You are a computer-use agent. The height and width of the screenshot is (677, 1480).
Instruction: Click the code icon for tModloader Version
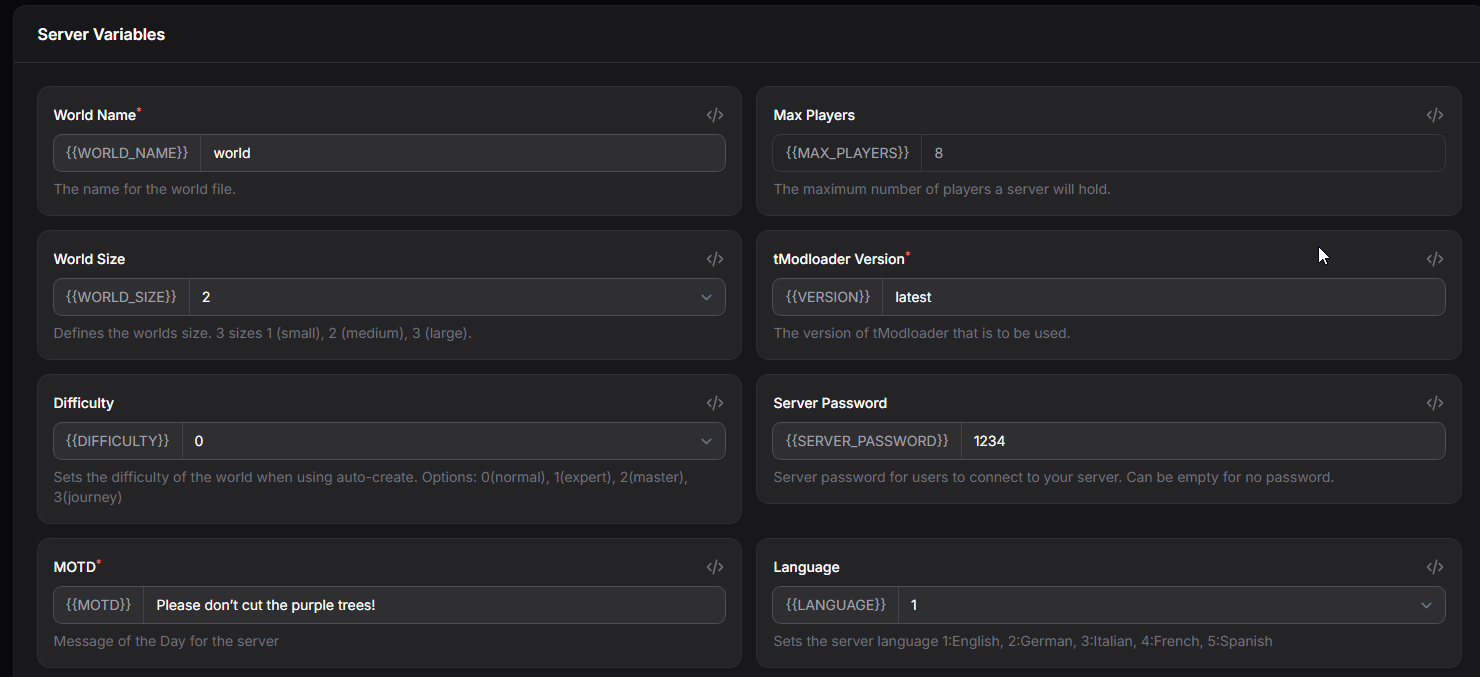(x=1434, y=259)
